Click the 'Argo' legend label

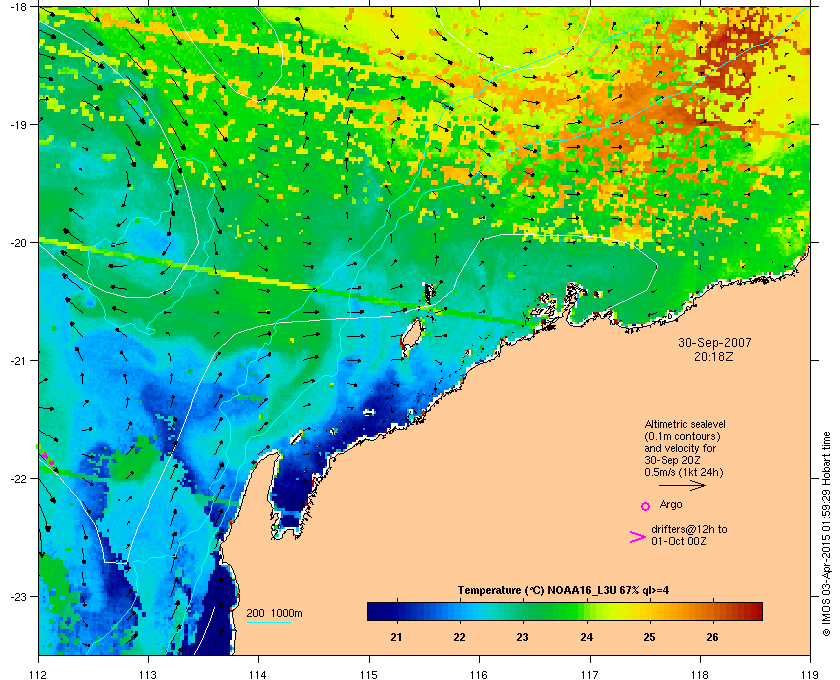tap(671, 505)
